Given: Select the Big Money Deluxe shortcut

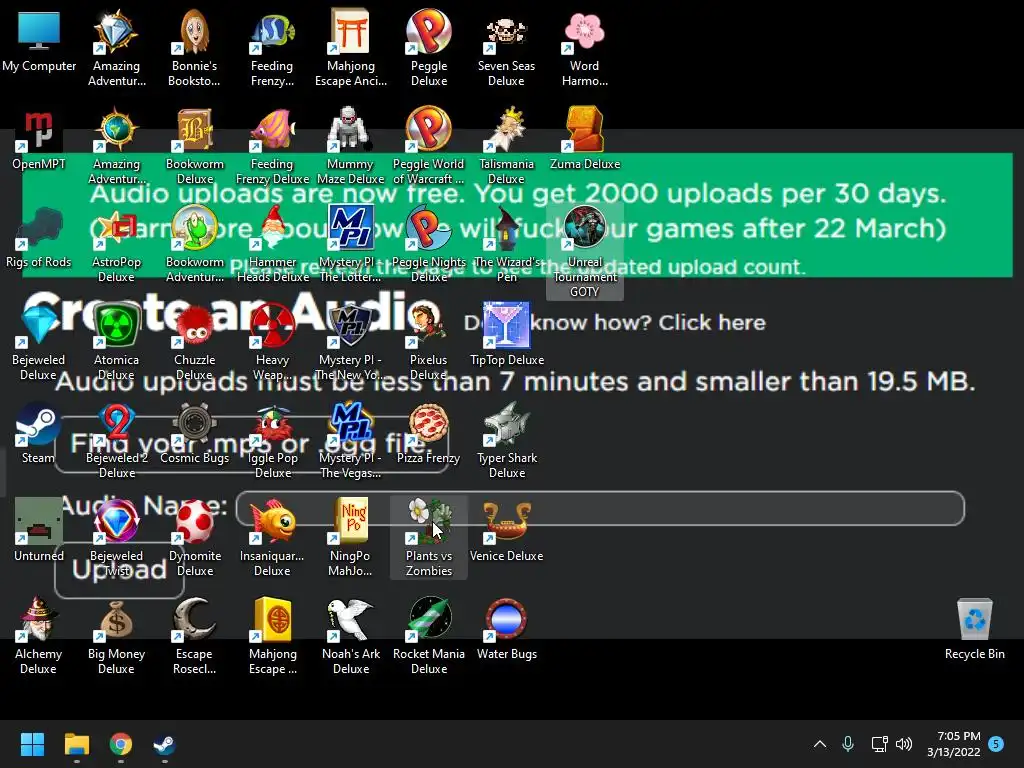Looking at the screenshot, I should [116, 637].
